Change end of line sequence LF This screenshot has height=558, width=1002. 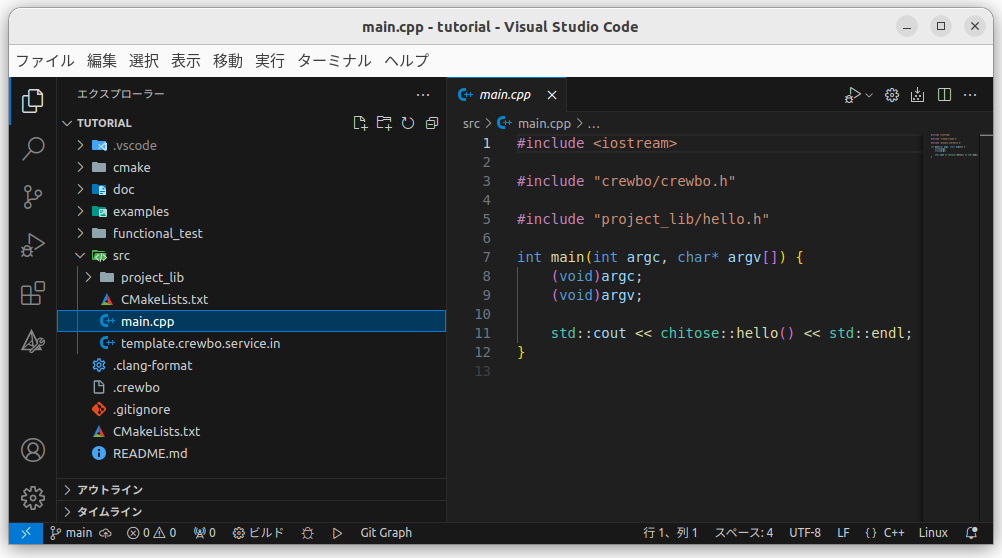click(x=844, y=533)
